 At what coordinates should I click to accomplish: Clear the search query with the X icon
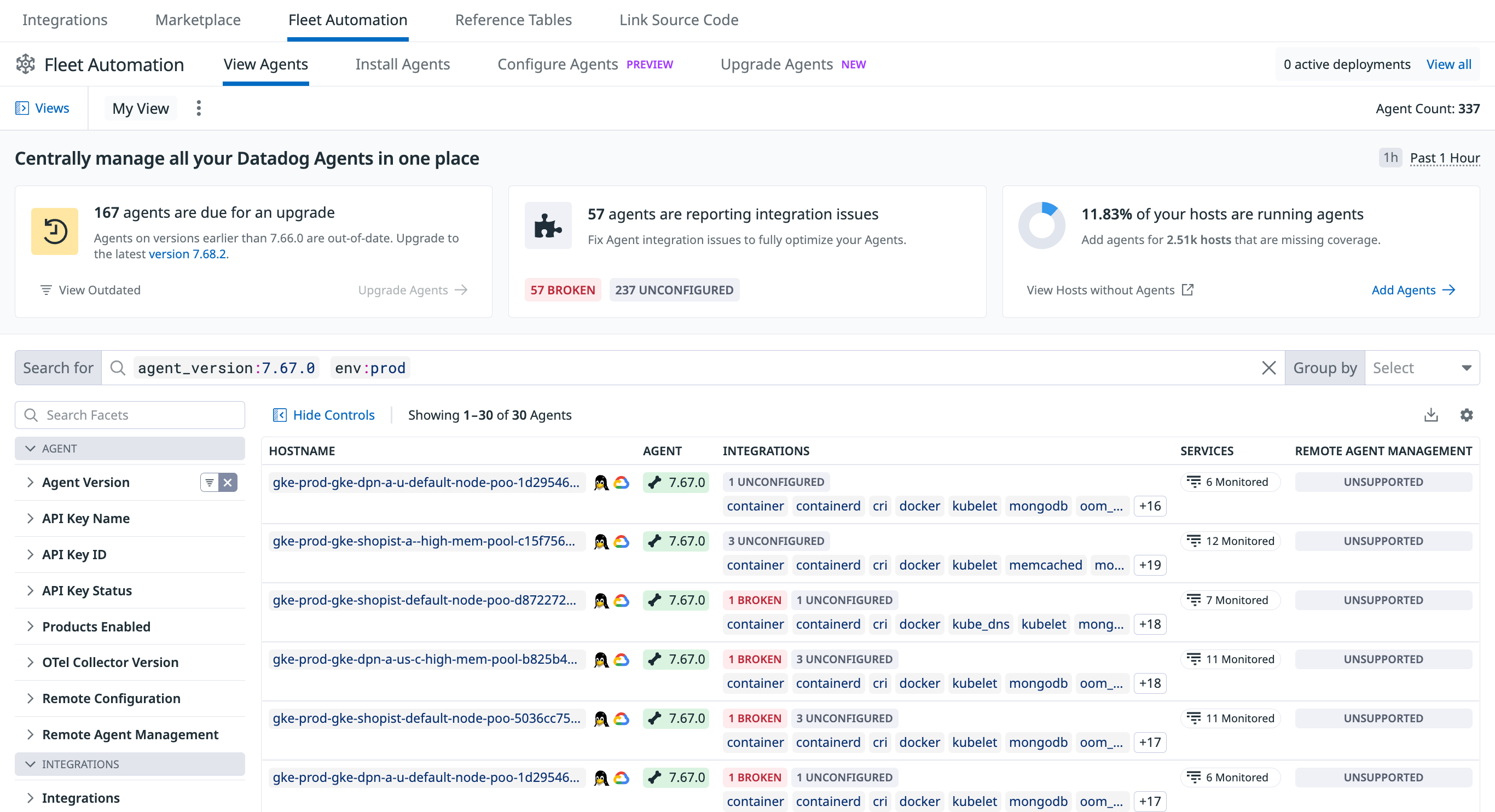[x=1268, y=368]
